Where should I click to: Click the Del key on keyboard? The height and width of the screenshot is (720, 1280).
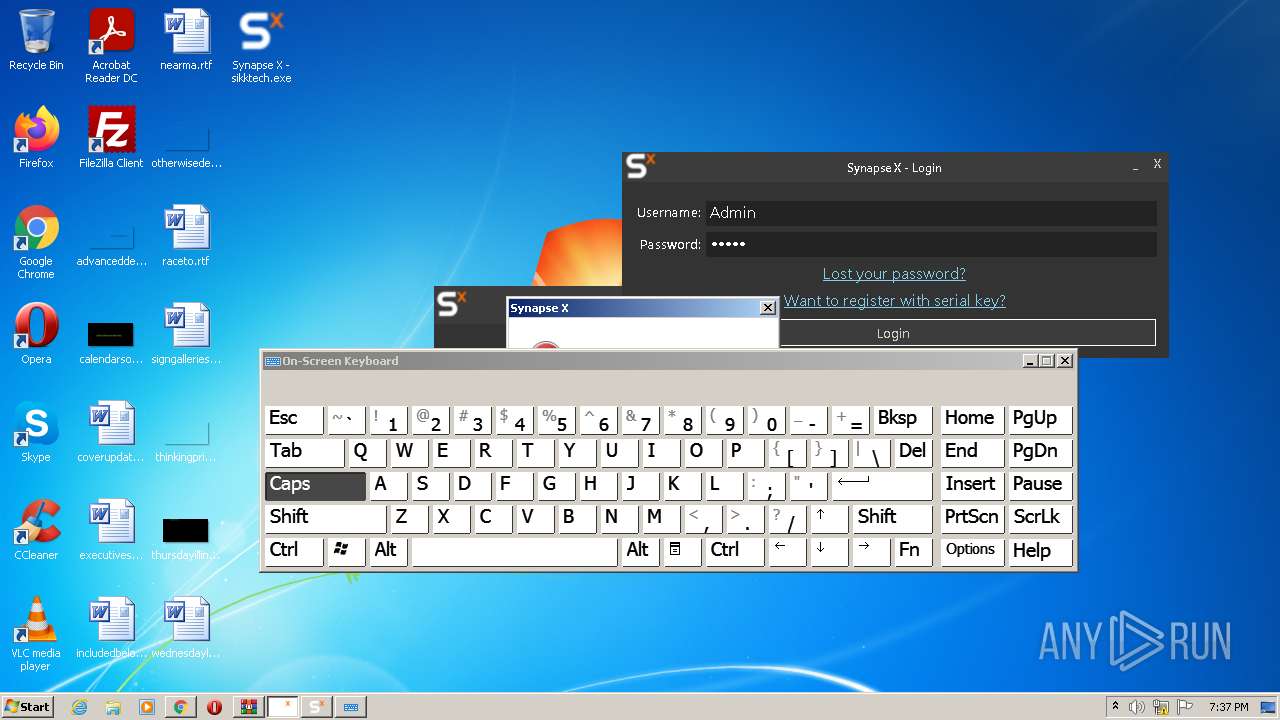point(913,452)
